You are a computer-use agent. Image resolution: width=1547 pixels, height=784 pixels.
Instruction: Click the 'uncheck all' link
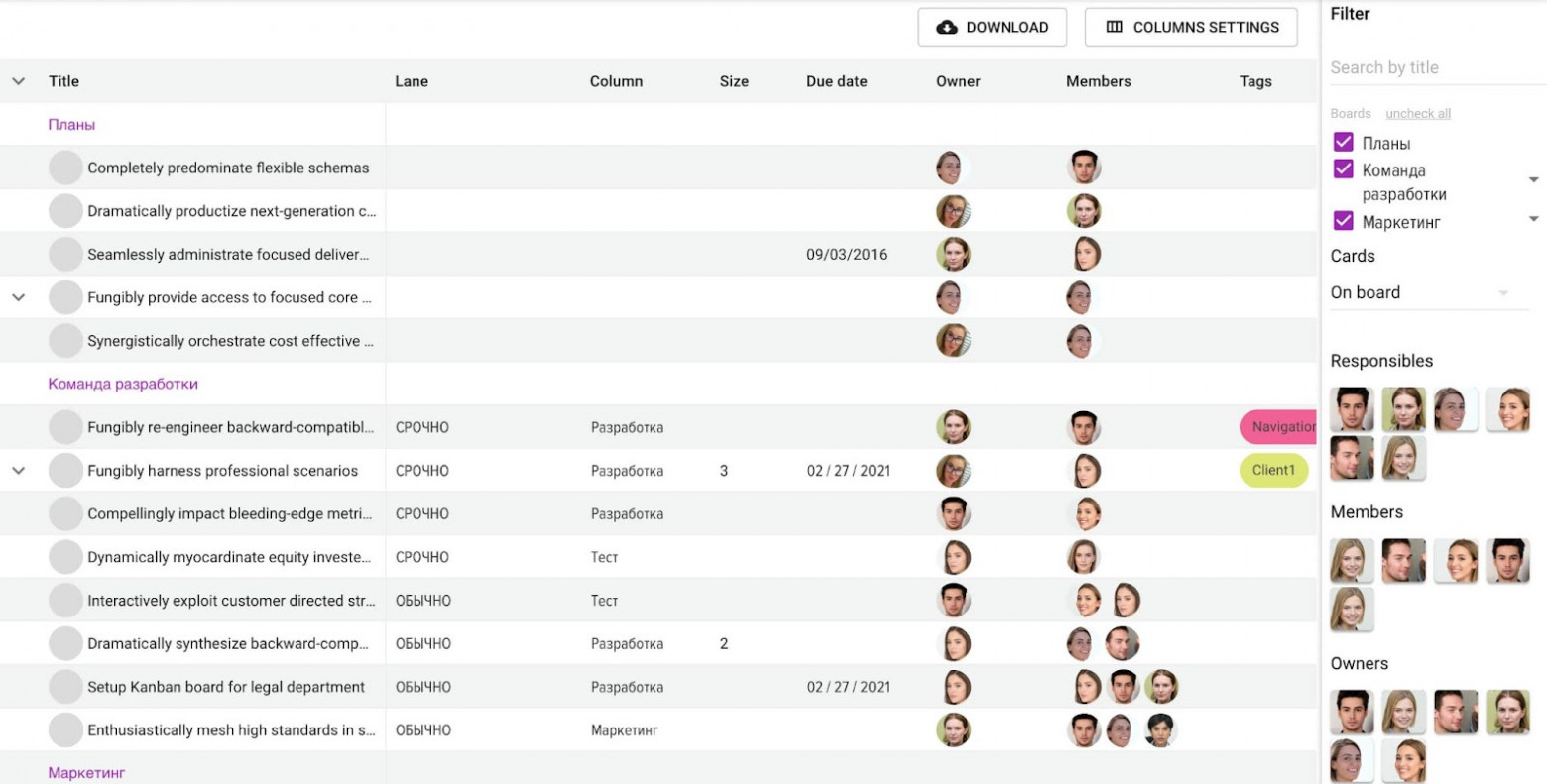1417,114
